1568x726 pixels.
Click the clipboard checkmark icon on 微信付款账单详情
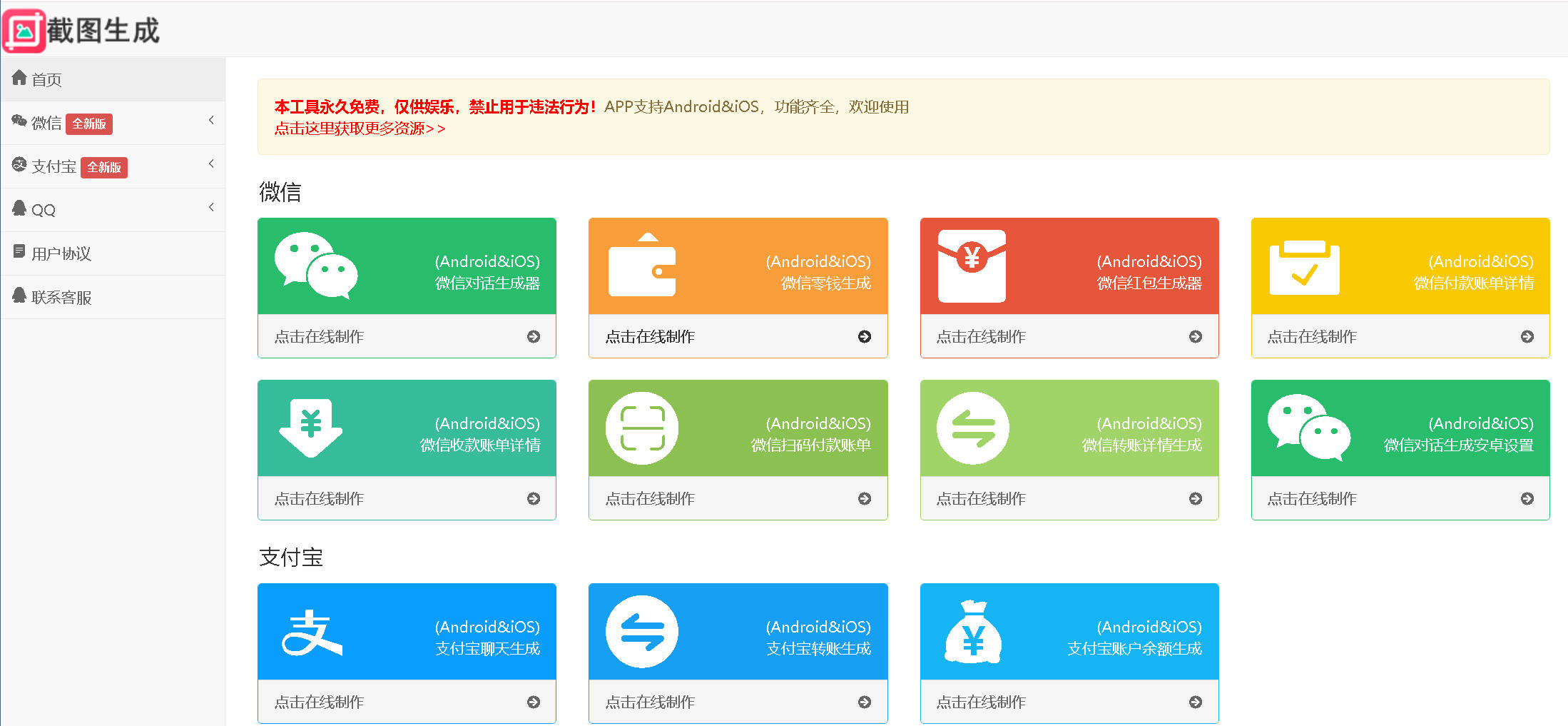[1304, 267]
